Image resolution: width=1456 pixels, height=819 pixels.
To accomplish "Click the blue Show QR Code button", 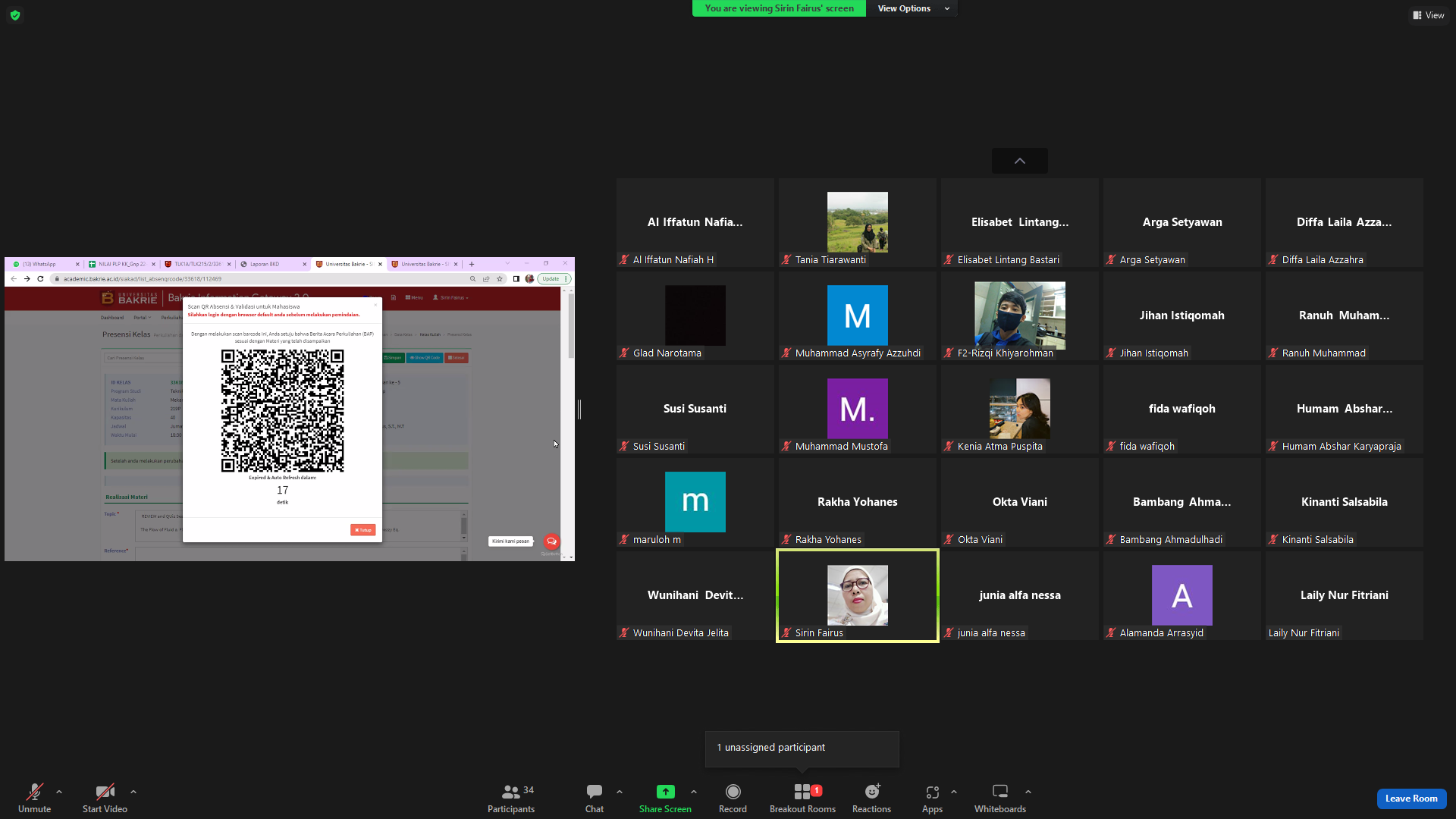I will tap(425, 358).
